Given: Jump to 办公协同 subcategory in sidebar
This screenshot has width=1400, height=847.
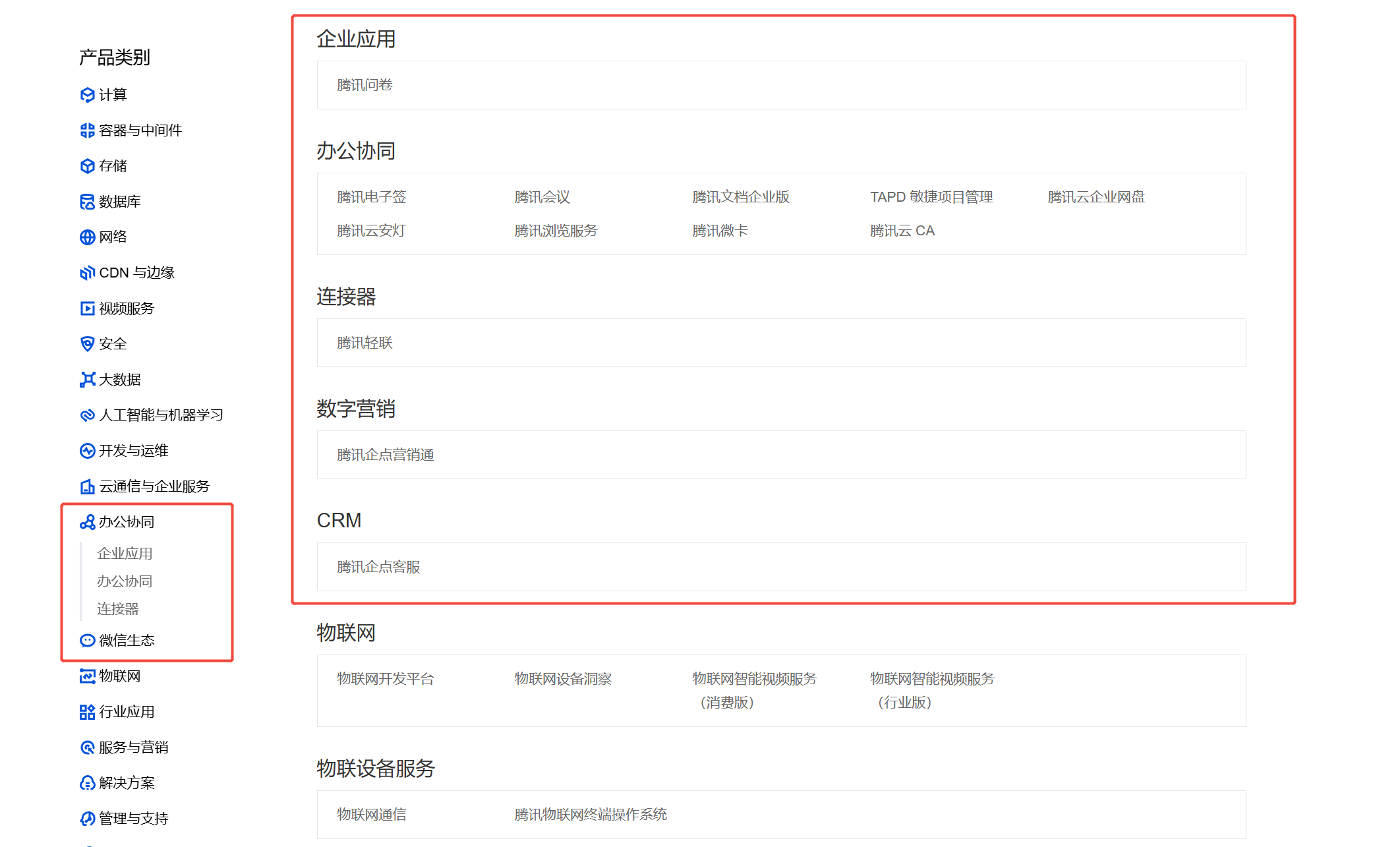Looking at the screenshot, I should (x=125, y=581).
